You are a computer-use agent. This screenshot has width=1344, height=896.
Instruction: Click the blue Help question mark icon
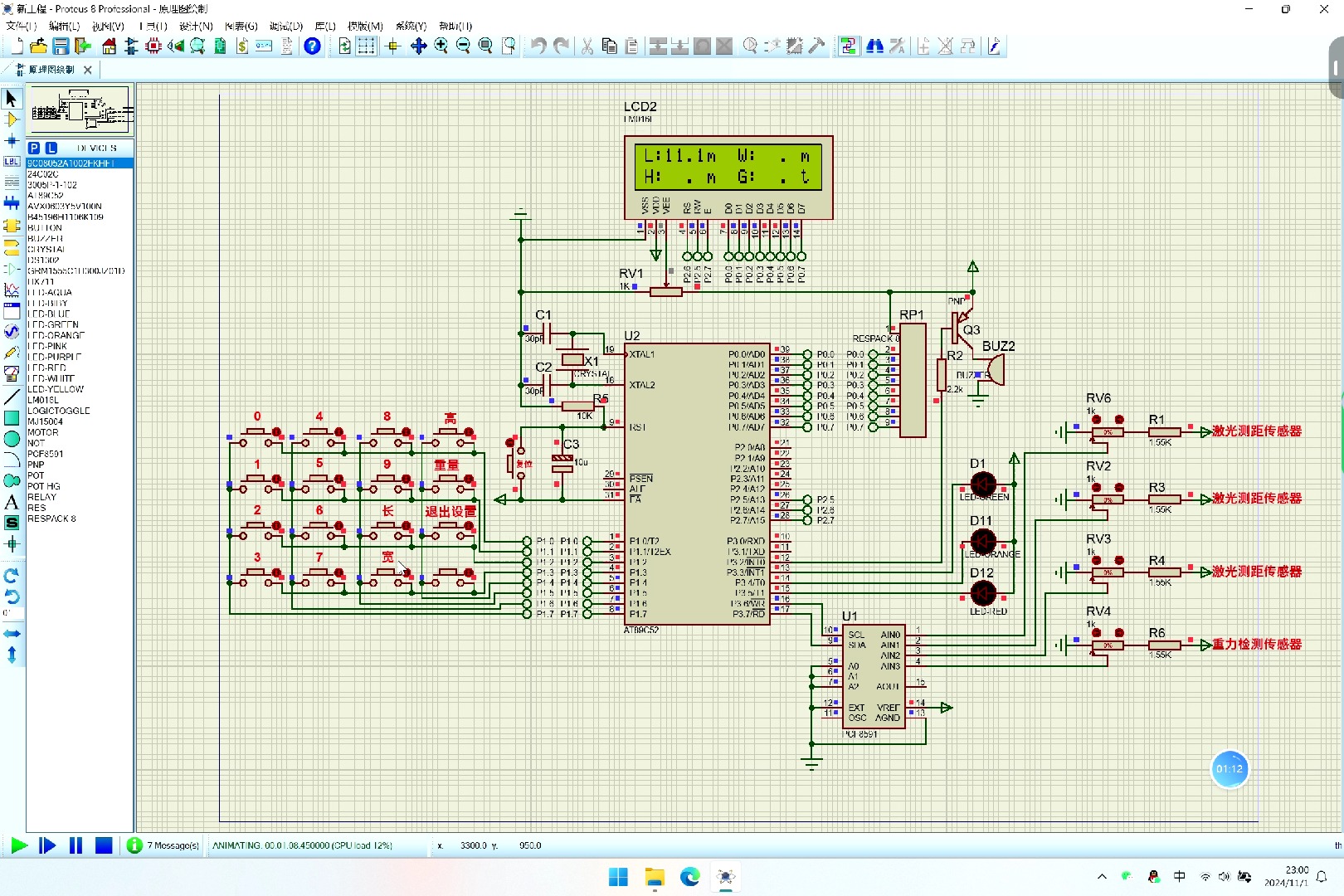pos(312,46)
